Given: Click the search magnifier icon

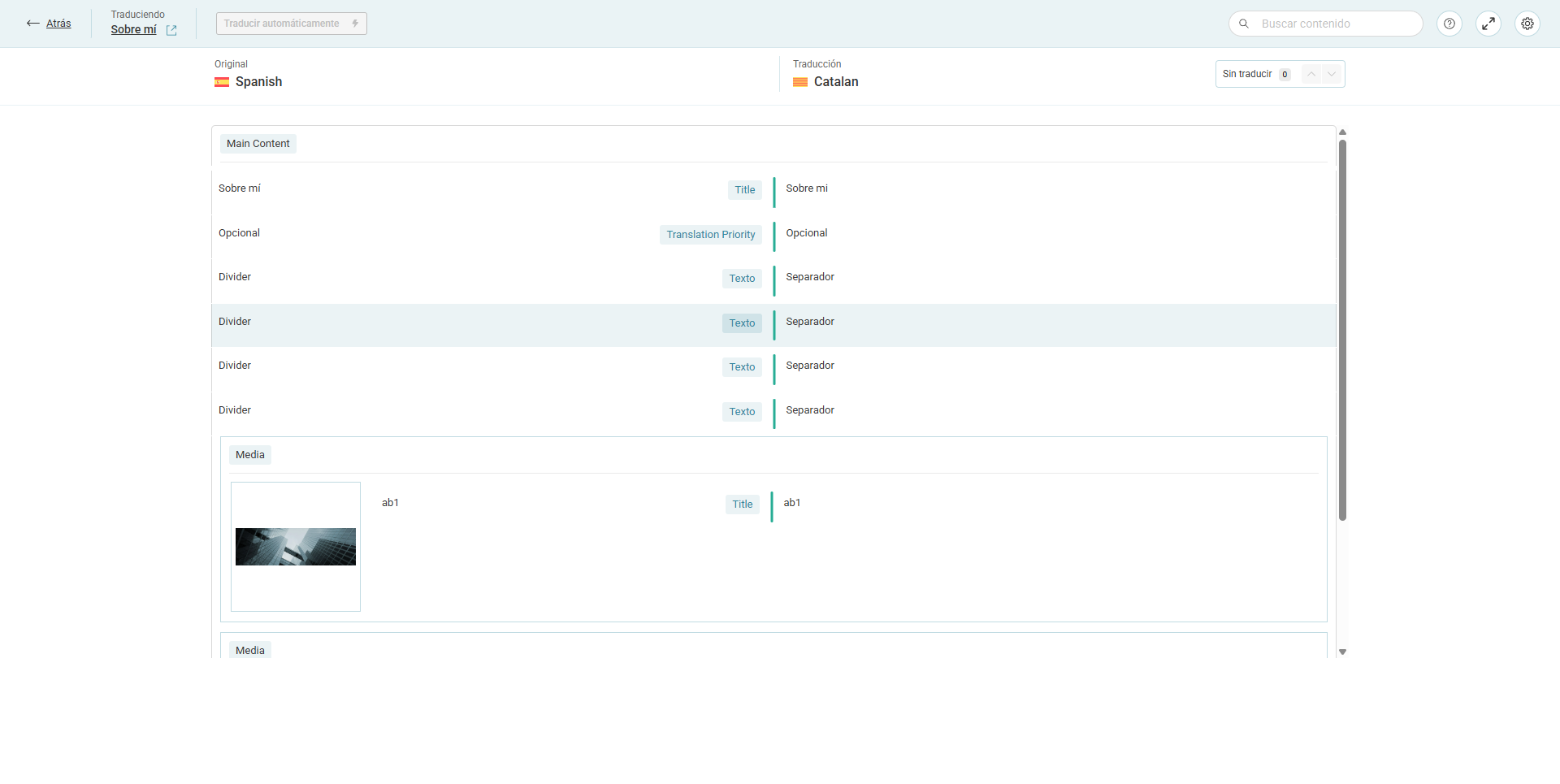Looking at the screenshot, I should (1244, 24).
